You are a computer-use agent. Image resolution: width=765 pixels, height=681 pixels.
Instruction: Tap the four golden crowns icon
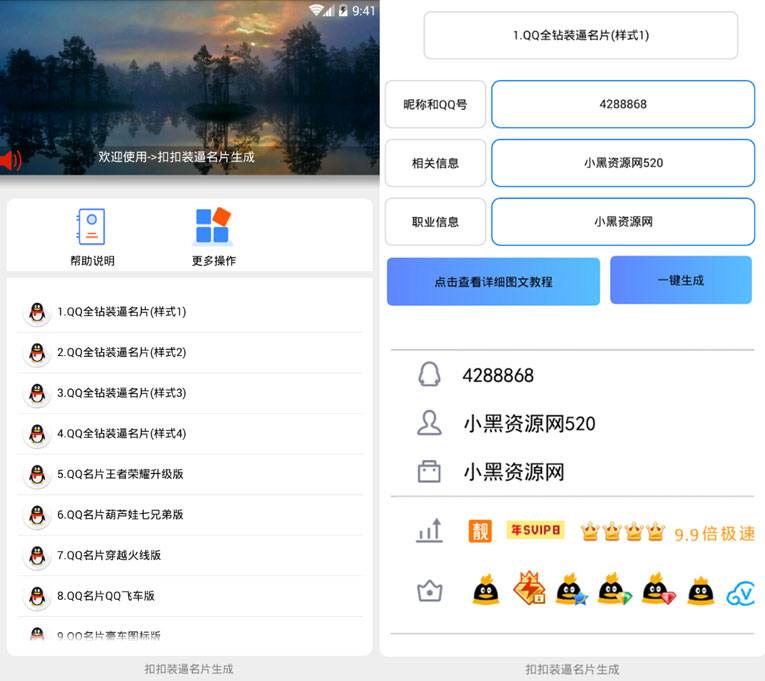[x=622, y=532]
